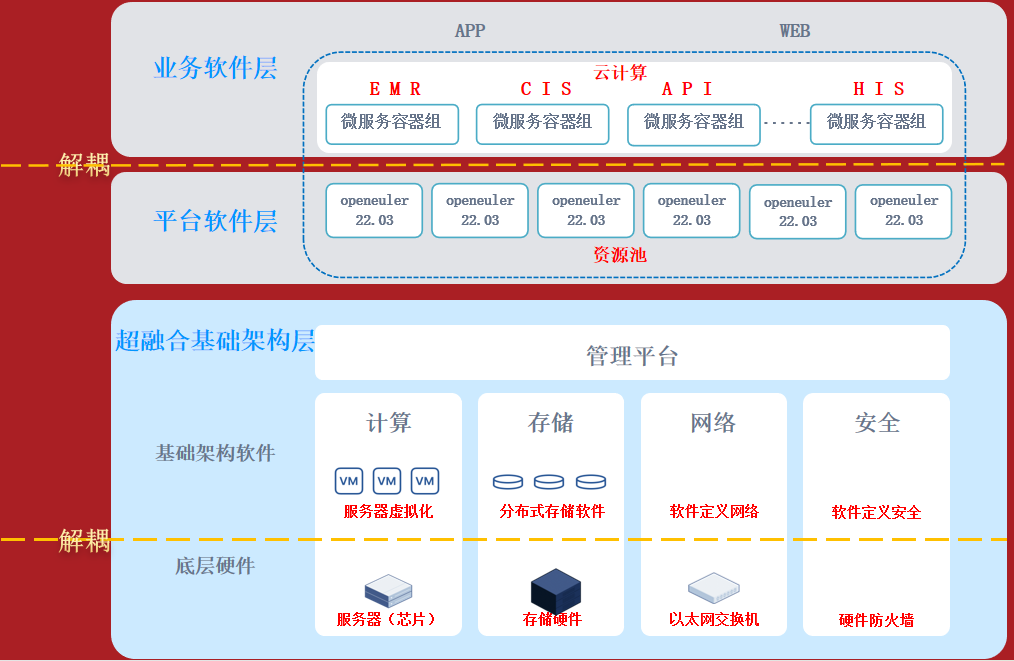
Task: Click the 软件定义网络 label
Action: tap(714, 512)
